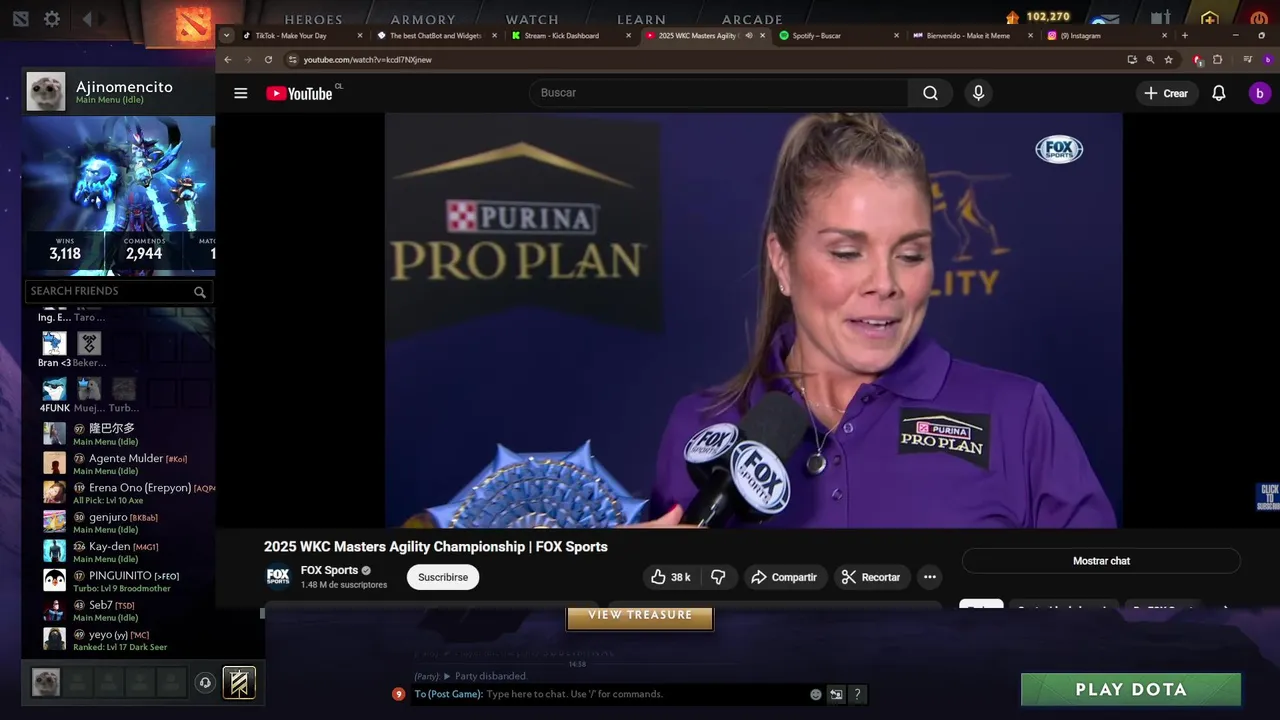Start voice search with microphone
1280x720 pixels.
coord(978,93)
